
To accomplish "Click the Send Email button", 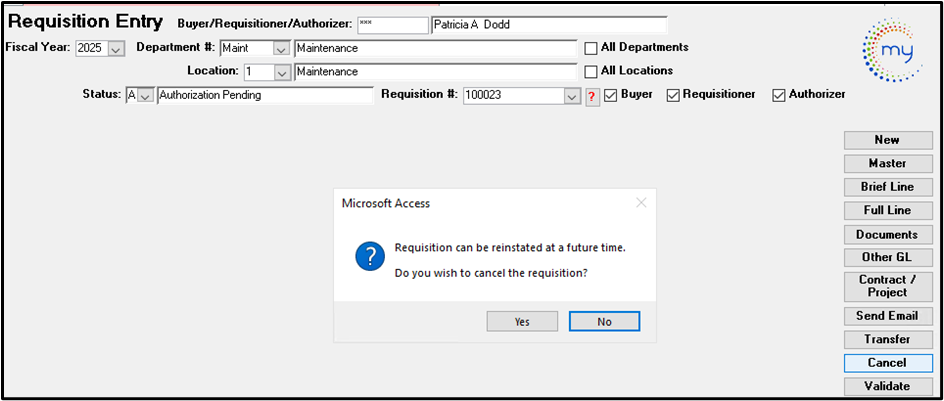I will [888, 316].
